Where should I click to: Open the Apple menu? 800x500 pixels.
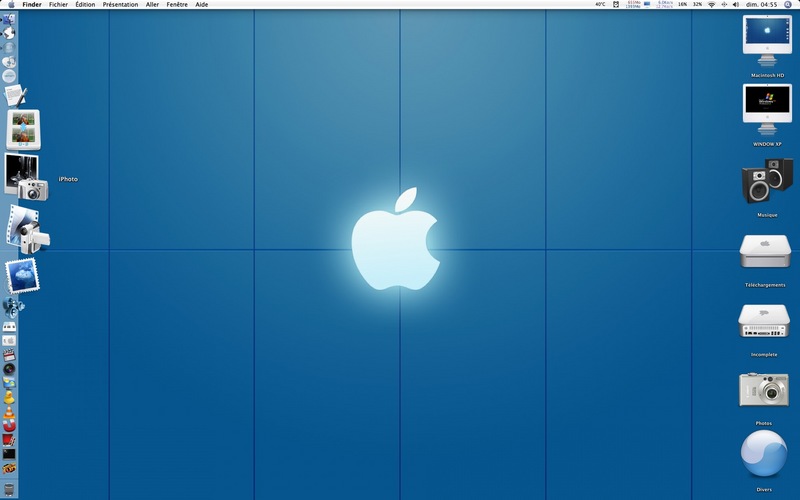click(11, 4)
